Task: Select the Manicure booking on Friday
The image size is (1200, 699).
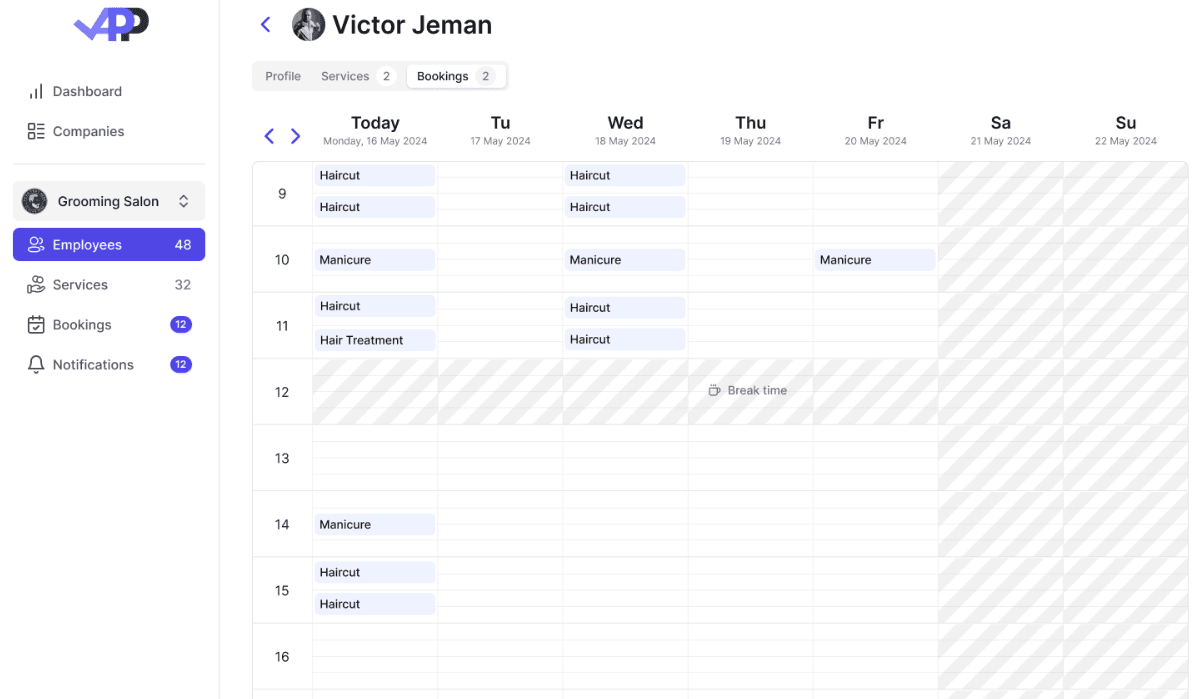Action: coord(874,259)
